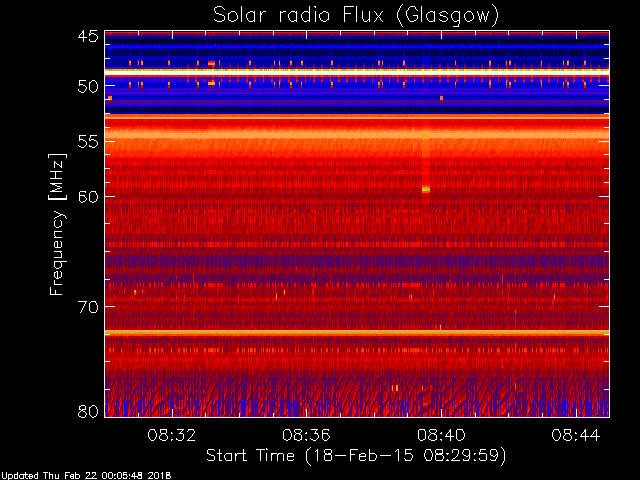This screenshot has height=480, width=640.
Task: Click the 80 frequency tick label
Action: click(88, 411)
